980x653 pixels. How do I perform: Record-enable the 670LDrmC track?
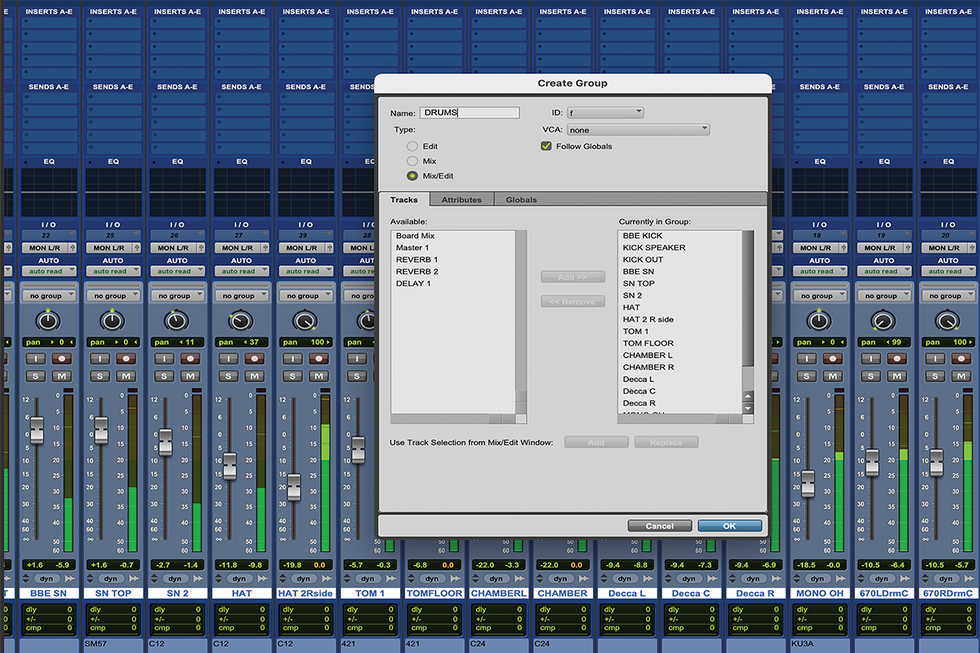(x=898, y=359)
